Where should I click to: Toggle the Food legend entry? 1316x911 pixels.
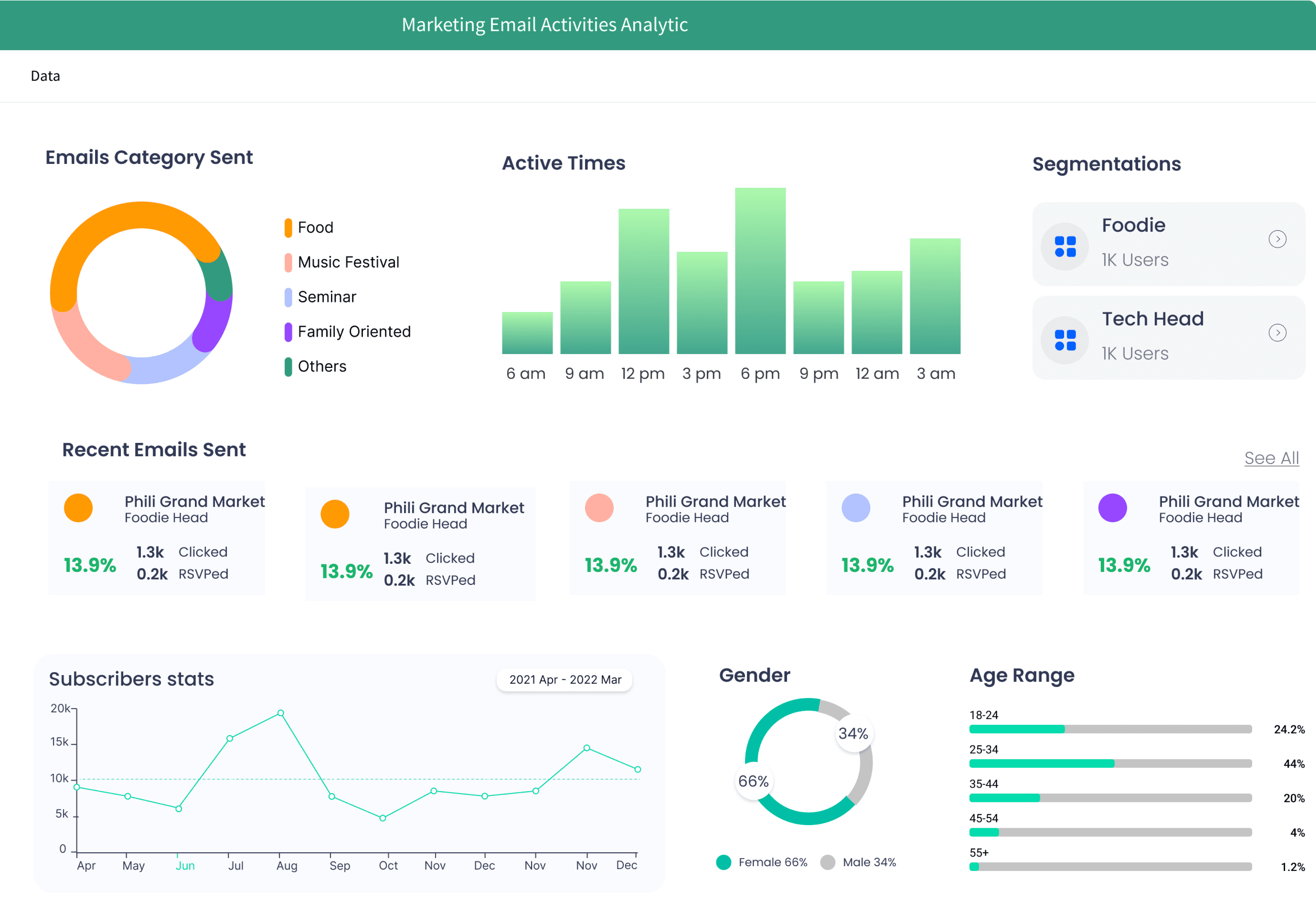315,228
